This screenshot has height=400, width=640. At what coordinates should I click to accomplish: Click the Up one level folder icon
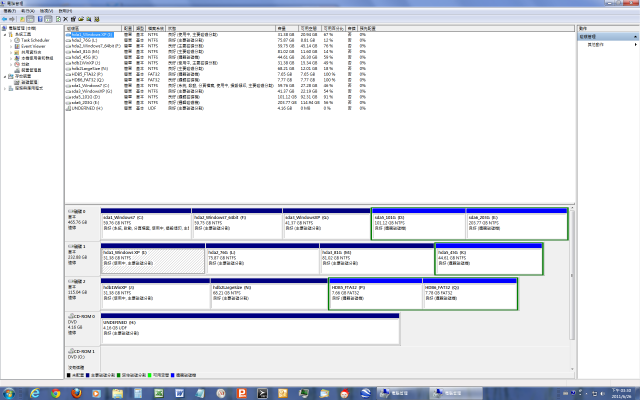click(22, 19)
